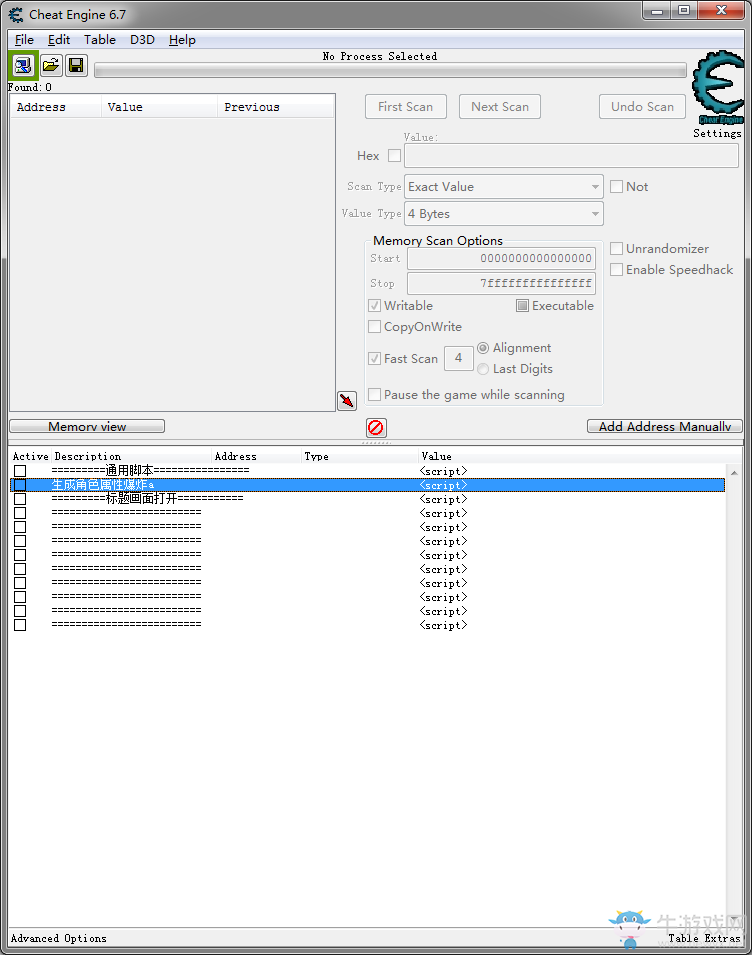
Task: Close the Cheat Engine window
Action: [722, 11]
